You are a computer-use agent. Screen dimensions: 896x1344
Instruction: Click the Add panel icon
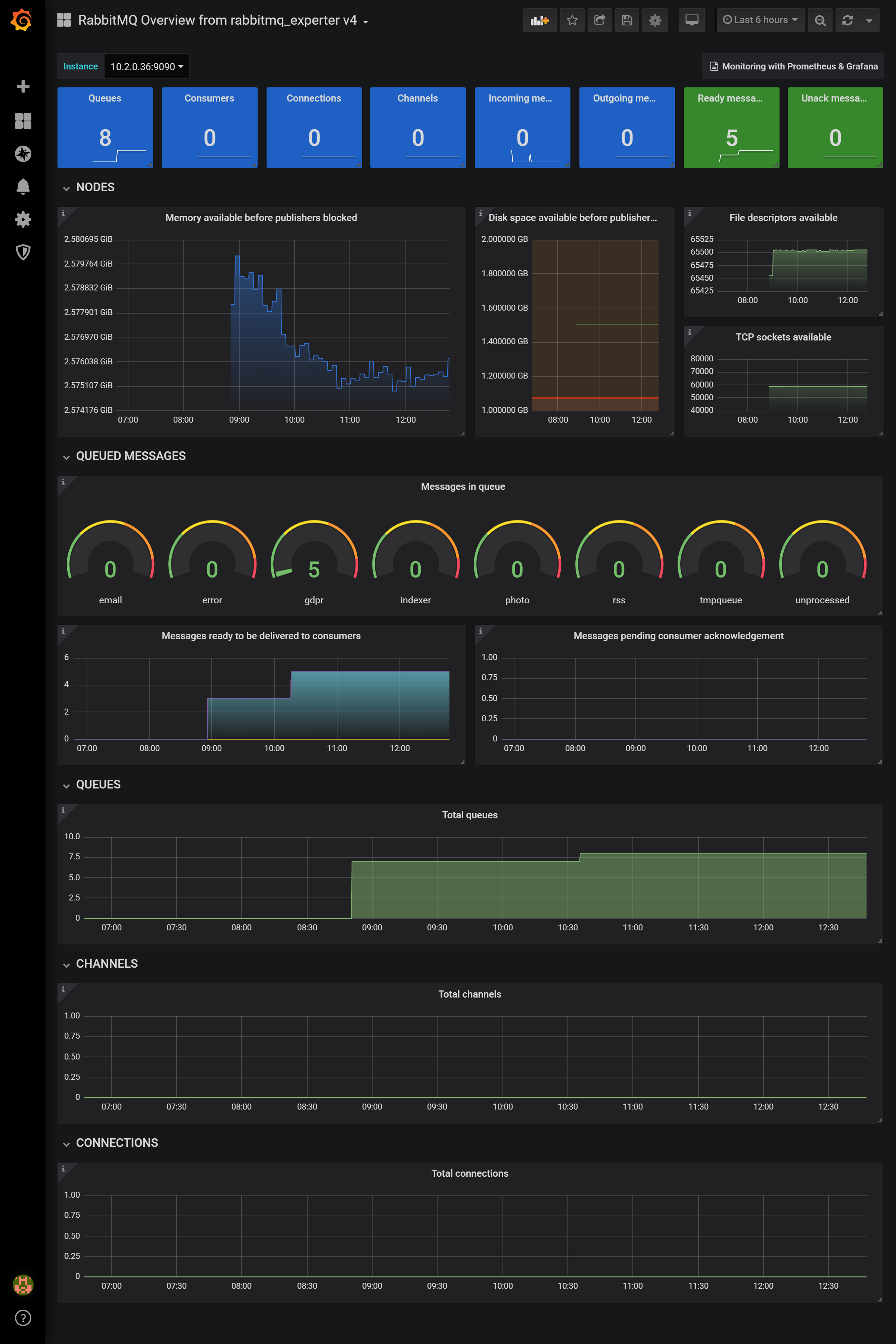[539, 21]
